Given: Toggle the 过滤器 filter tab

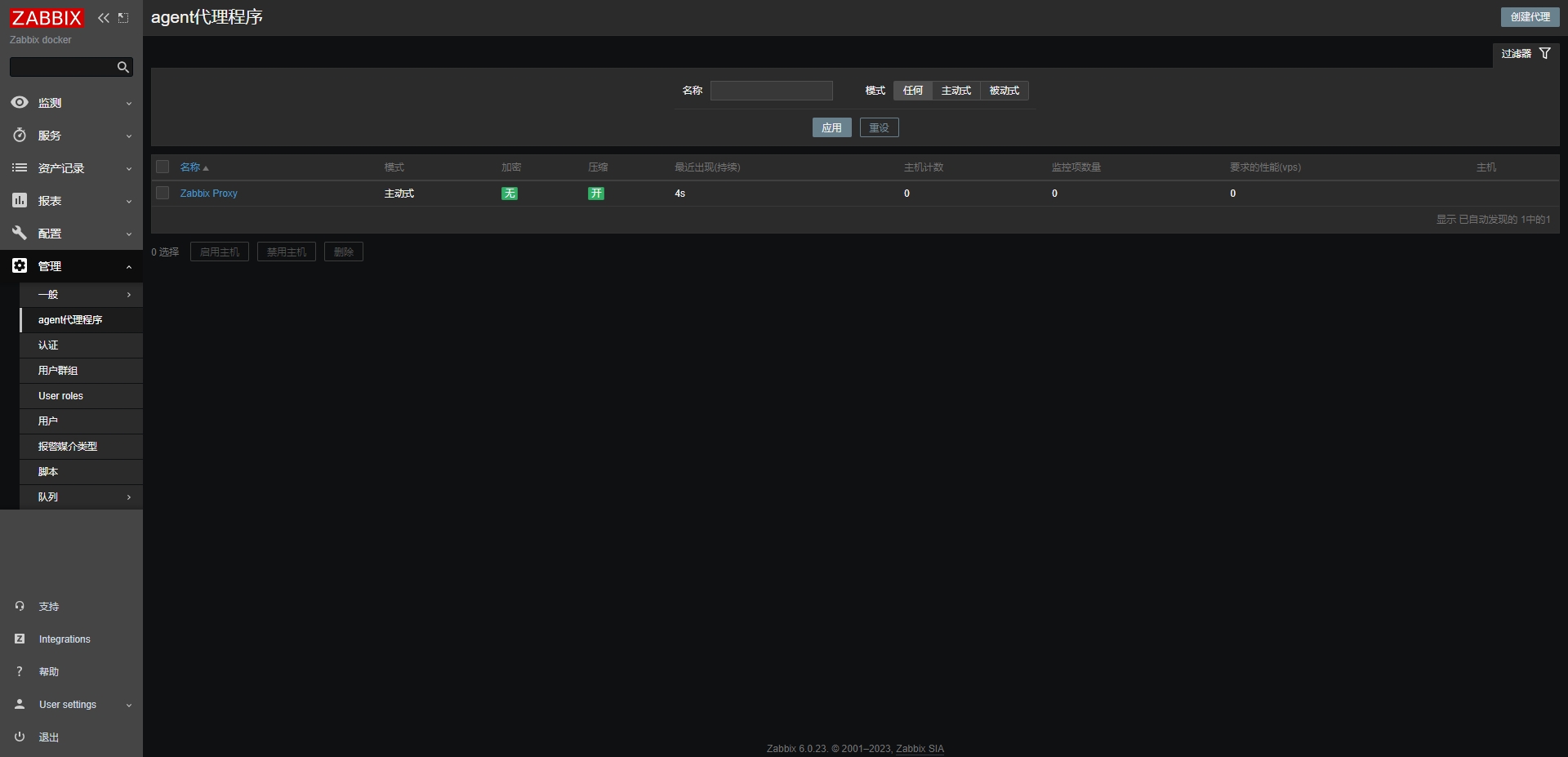Looking at the screenshot, I should click(1526, 54).
